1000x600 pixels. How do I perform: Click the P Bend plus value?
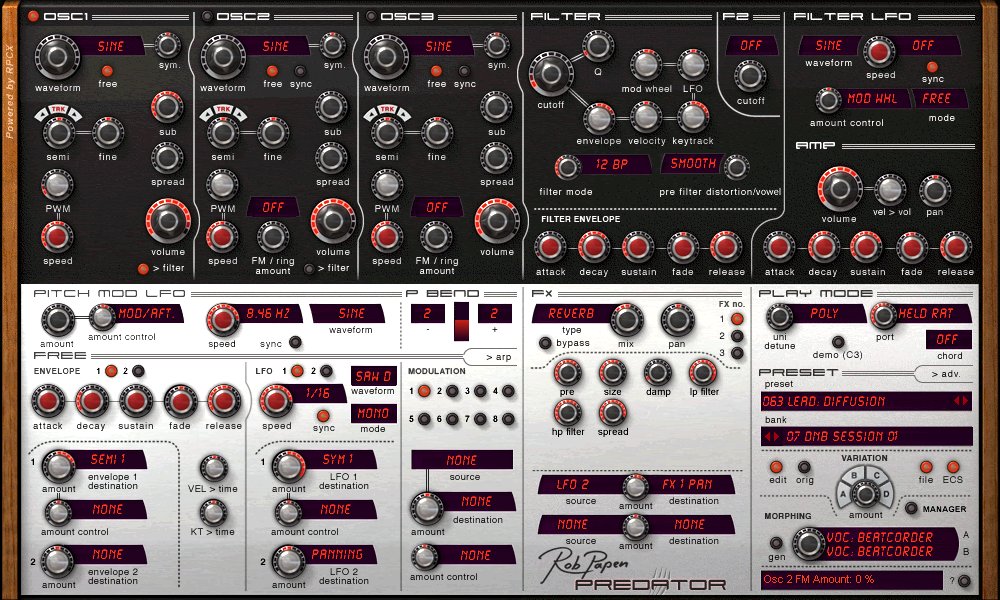[495, 314]
